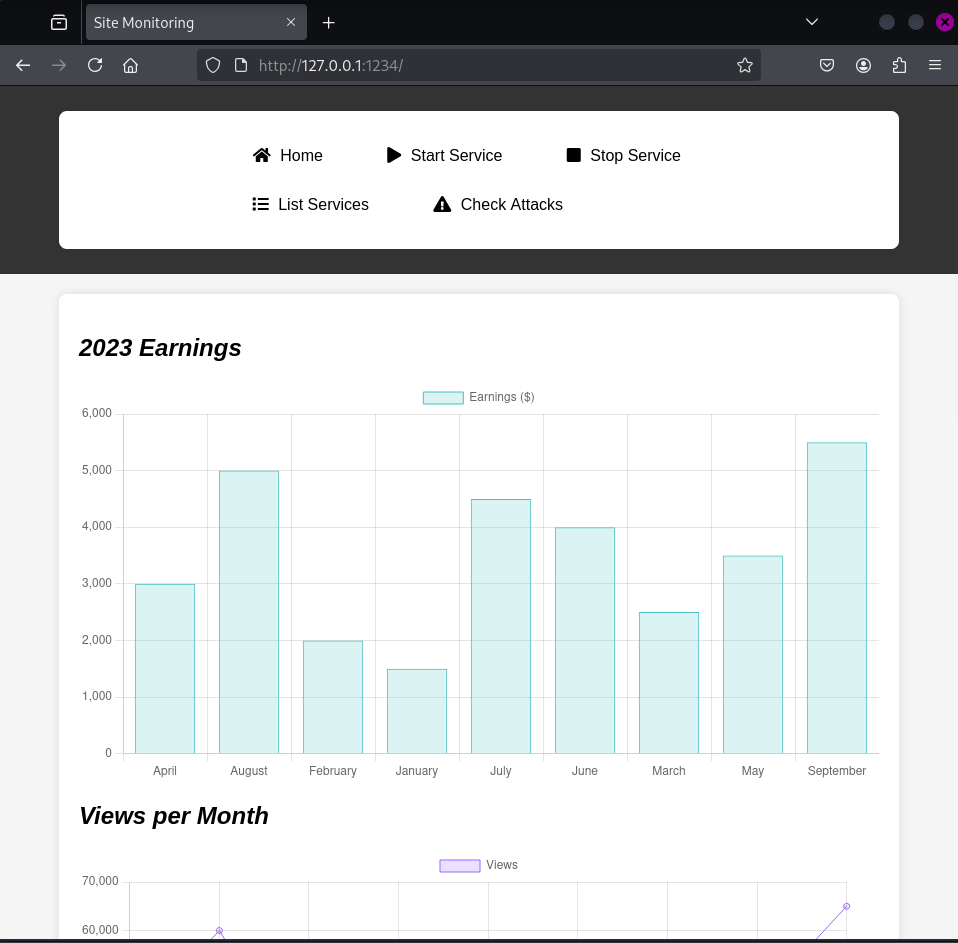This screenshot has width=958, height=943.
Task: Toggle the Views dataset legend
Action: [481, 865]
